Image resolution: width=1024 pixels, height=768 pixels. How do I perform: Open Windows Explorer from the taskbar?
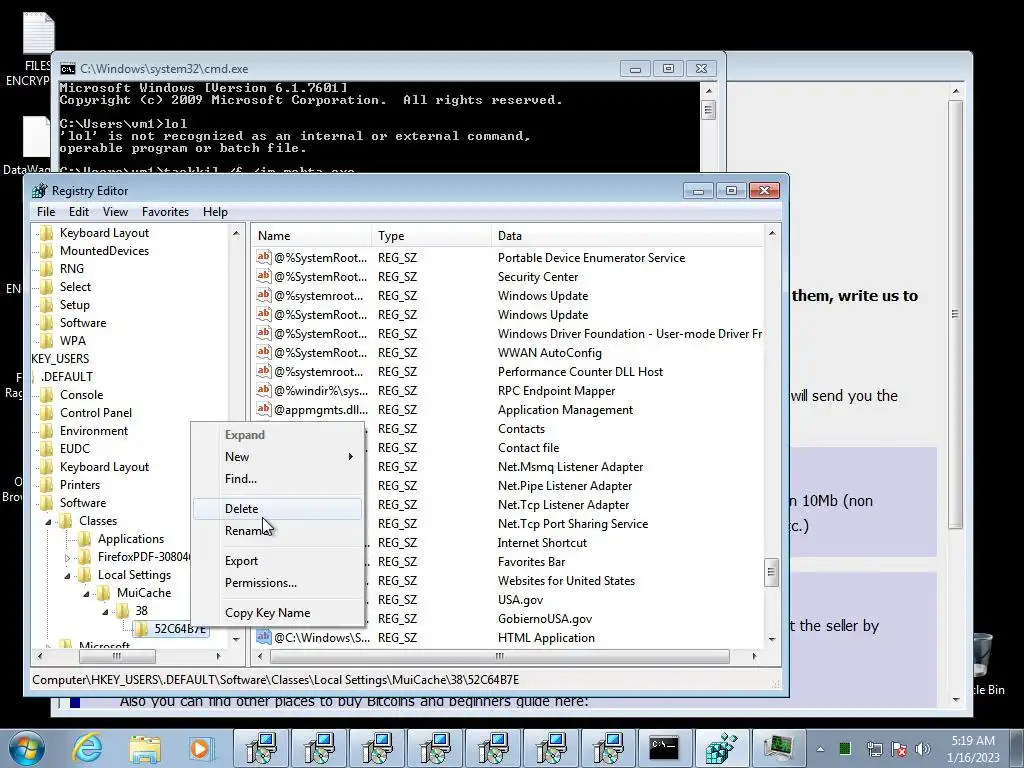tap(144, 748)
